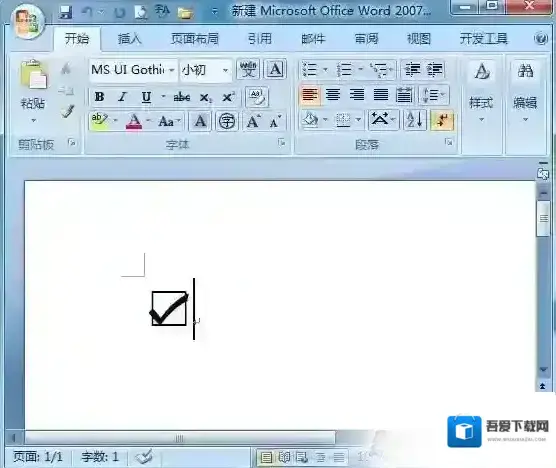The image size is (556, 468).
Task: Apply multilevel list
Action: coord(379,69)
